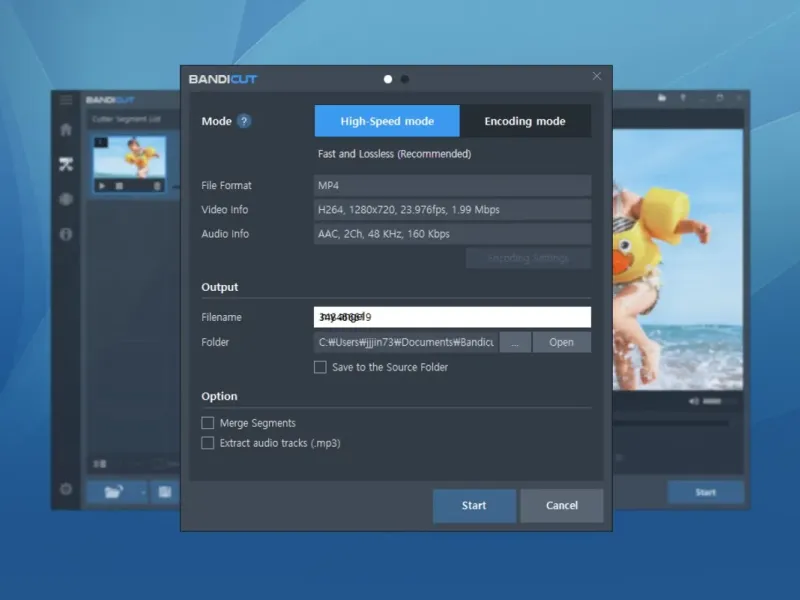This screenshot has width=800, height=600.
Task: Enable Save to the Source Folder
Action: tap(320, 367)
